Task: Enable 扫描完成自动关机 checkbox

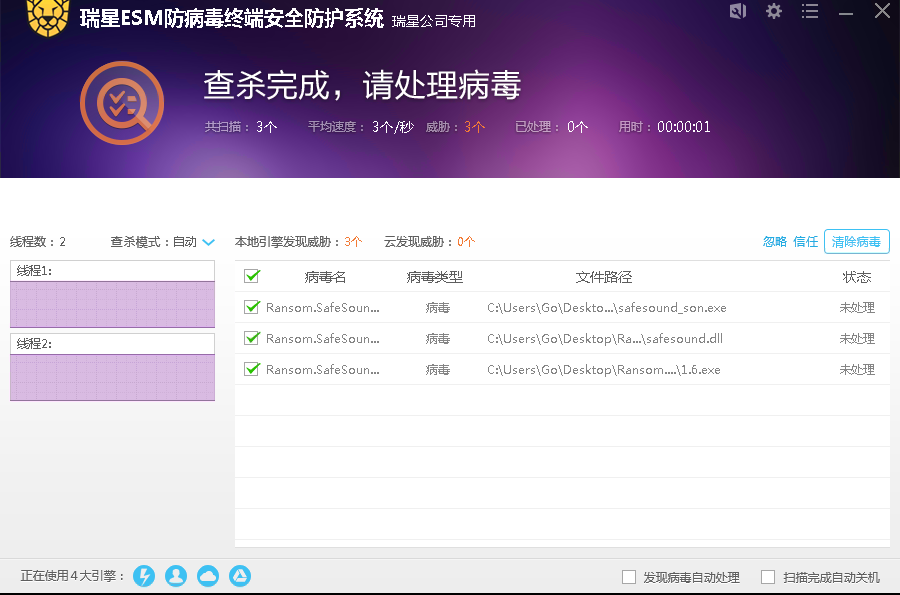Action: click(x=768, y=577)
